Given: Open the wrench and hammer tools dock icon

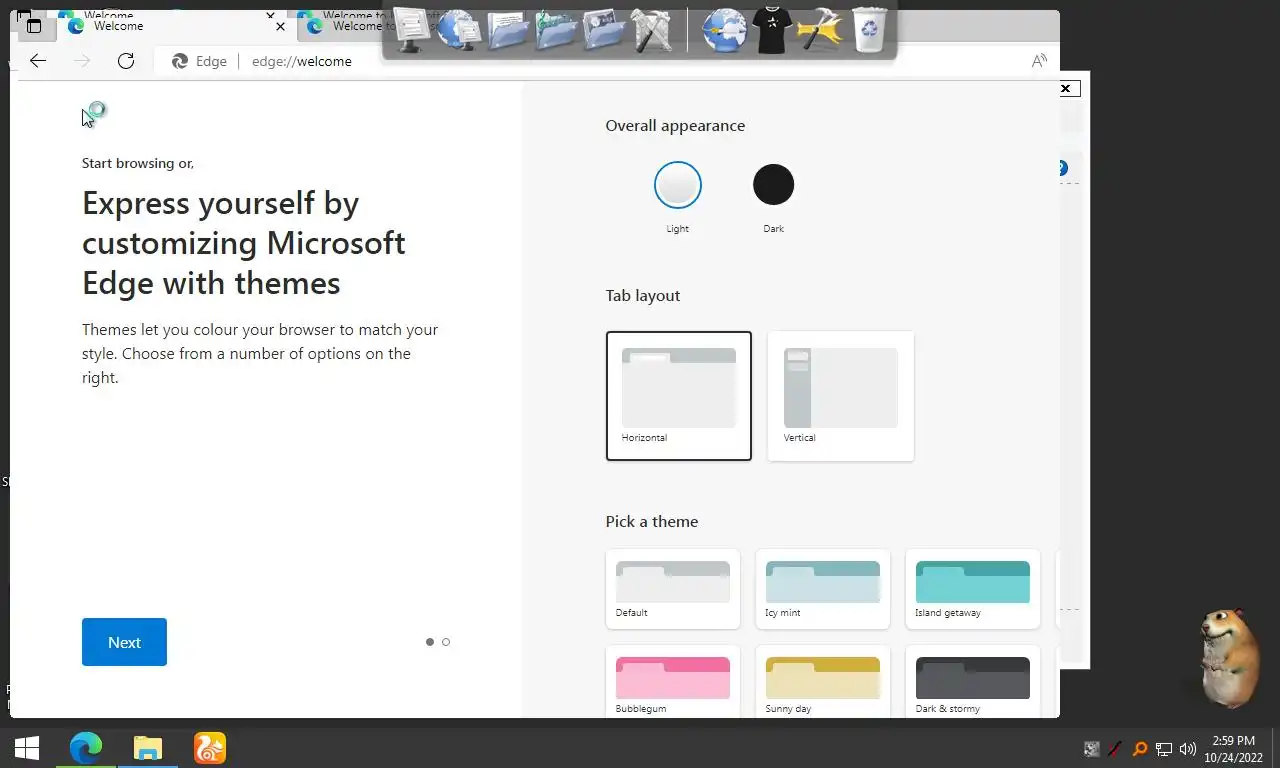Looking at the screenshot, I should (652, 30).
